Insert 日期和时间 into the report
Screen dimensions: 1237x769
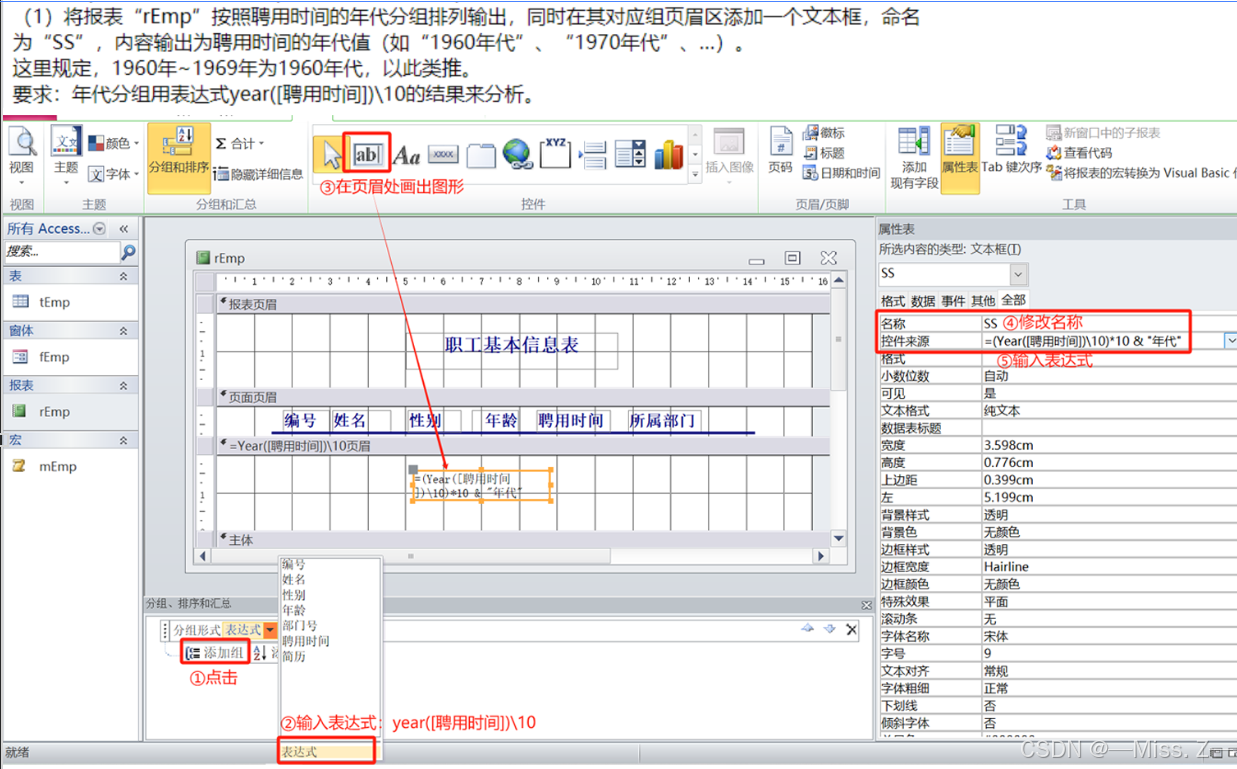(x=842, y=173)
